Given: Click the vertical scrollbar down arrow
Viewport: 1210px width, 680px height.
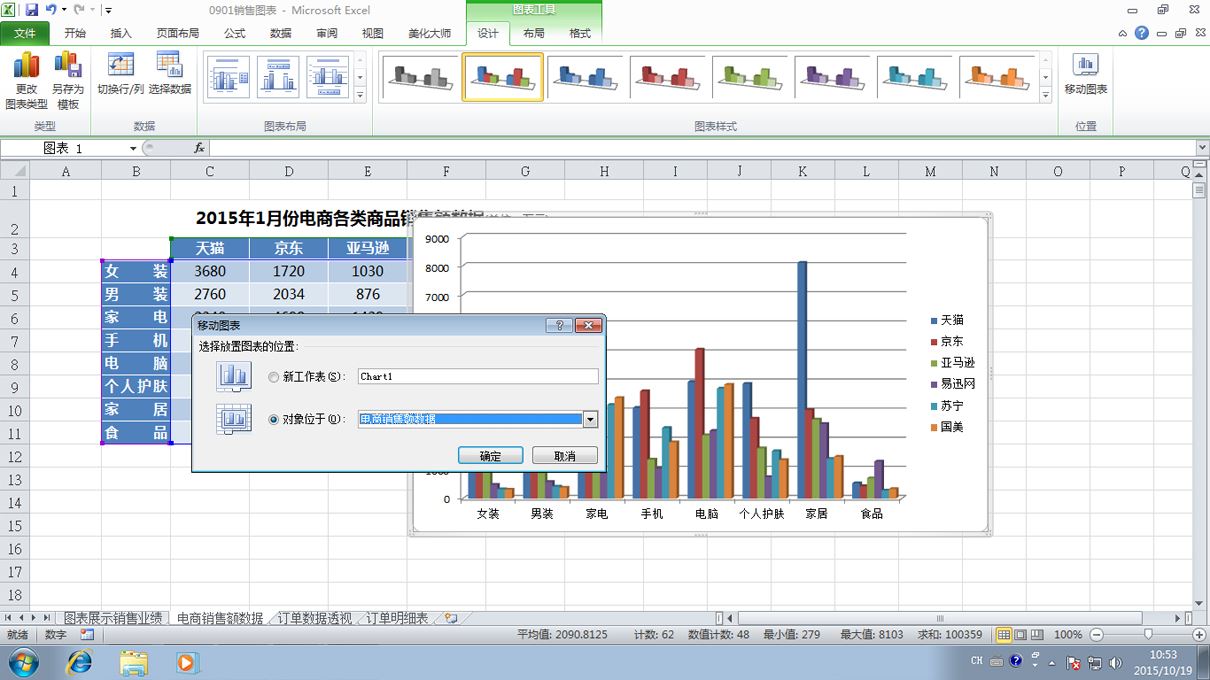Looking at the screenshot, I should click(x=1199, y=603).
